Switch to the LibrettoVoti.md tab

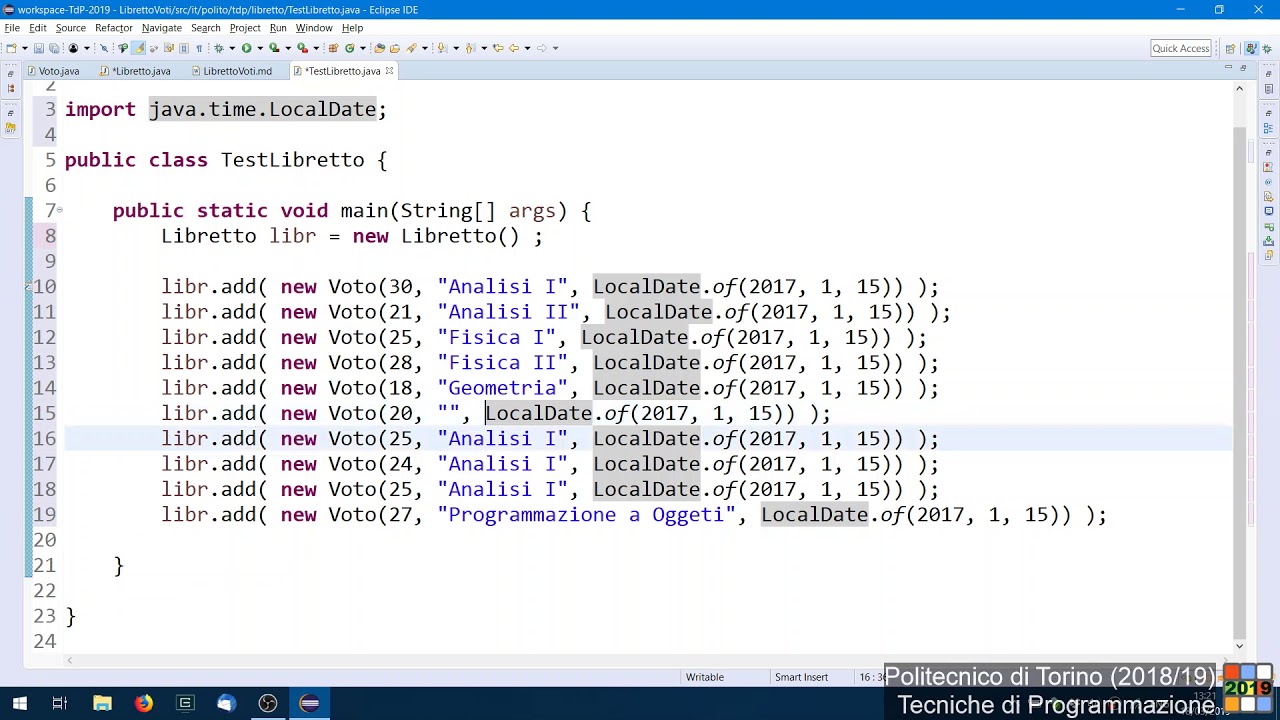pos(232,71)
